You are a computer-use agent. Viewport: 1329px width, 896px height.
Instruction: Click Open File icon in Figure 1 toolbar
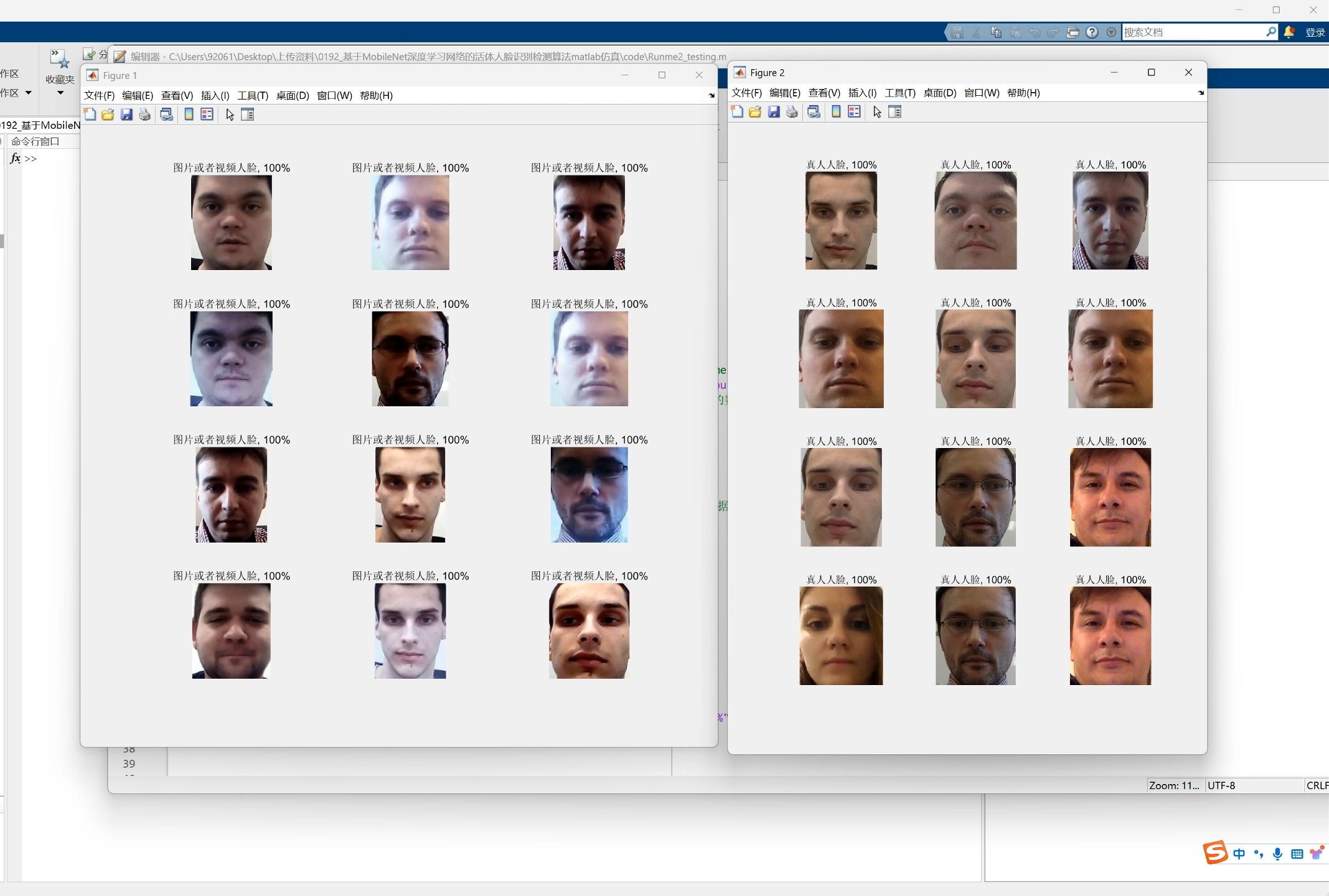pos(108,114)
